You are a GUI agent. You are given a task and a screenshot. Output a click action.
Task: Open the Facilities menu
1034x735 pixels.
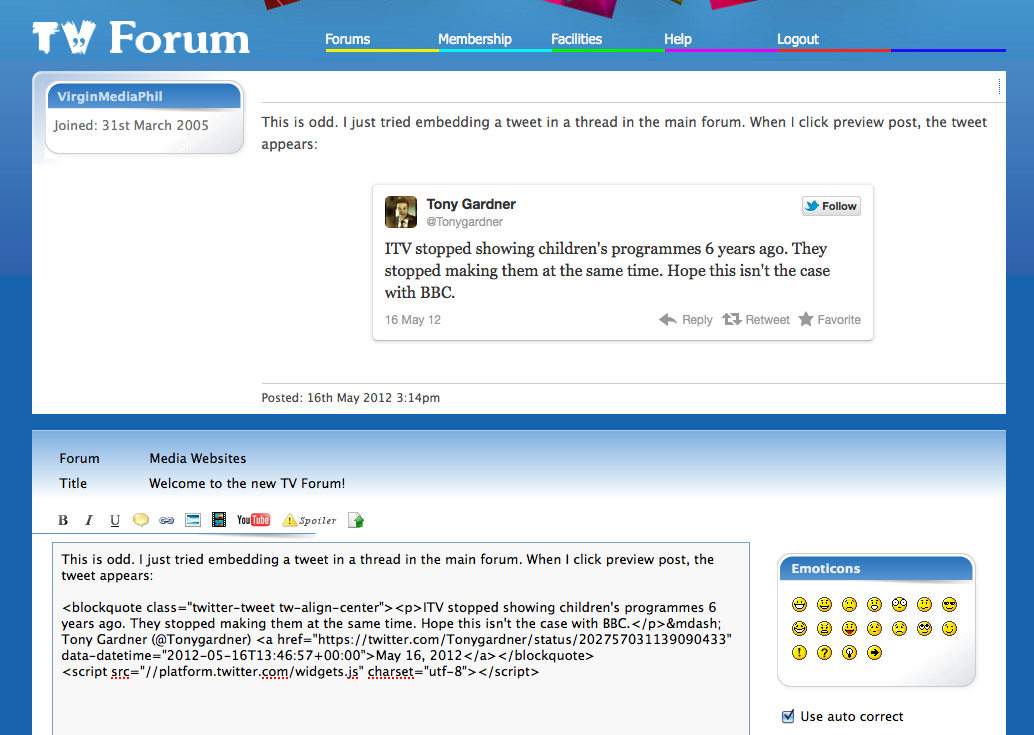click(576, 39)
